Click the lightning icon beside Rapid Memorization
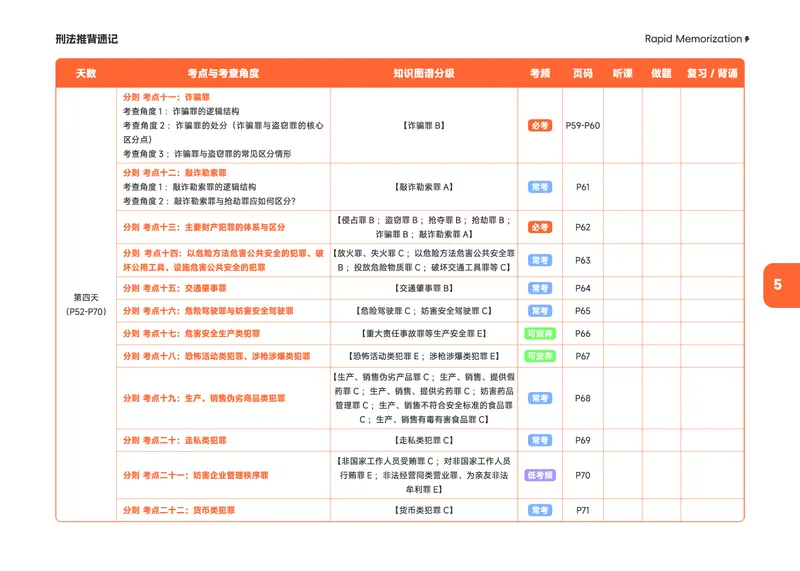The height and width of the screenshot is (571, 800). point(747,39)
